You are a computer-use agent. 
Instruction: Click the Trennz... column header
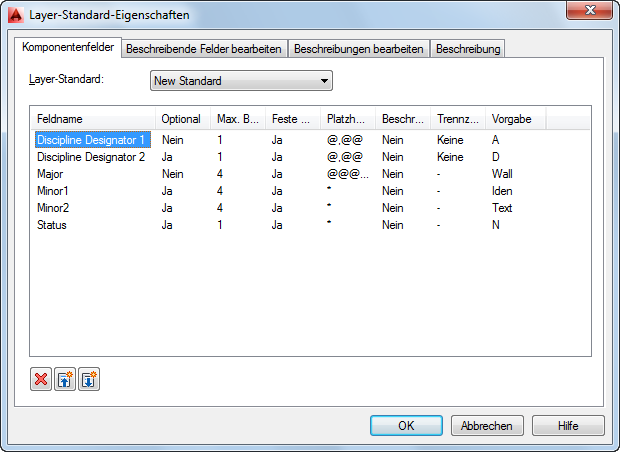pos(458,119)
